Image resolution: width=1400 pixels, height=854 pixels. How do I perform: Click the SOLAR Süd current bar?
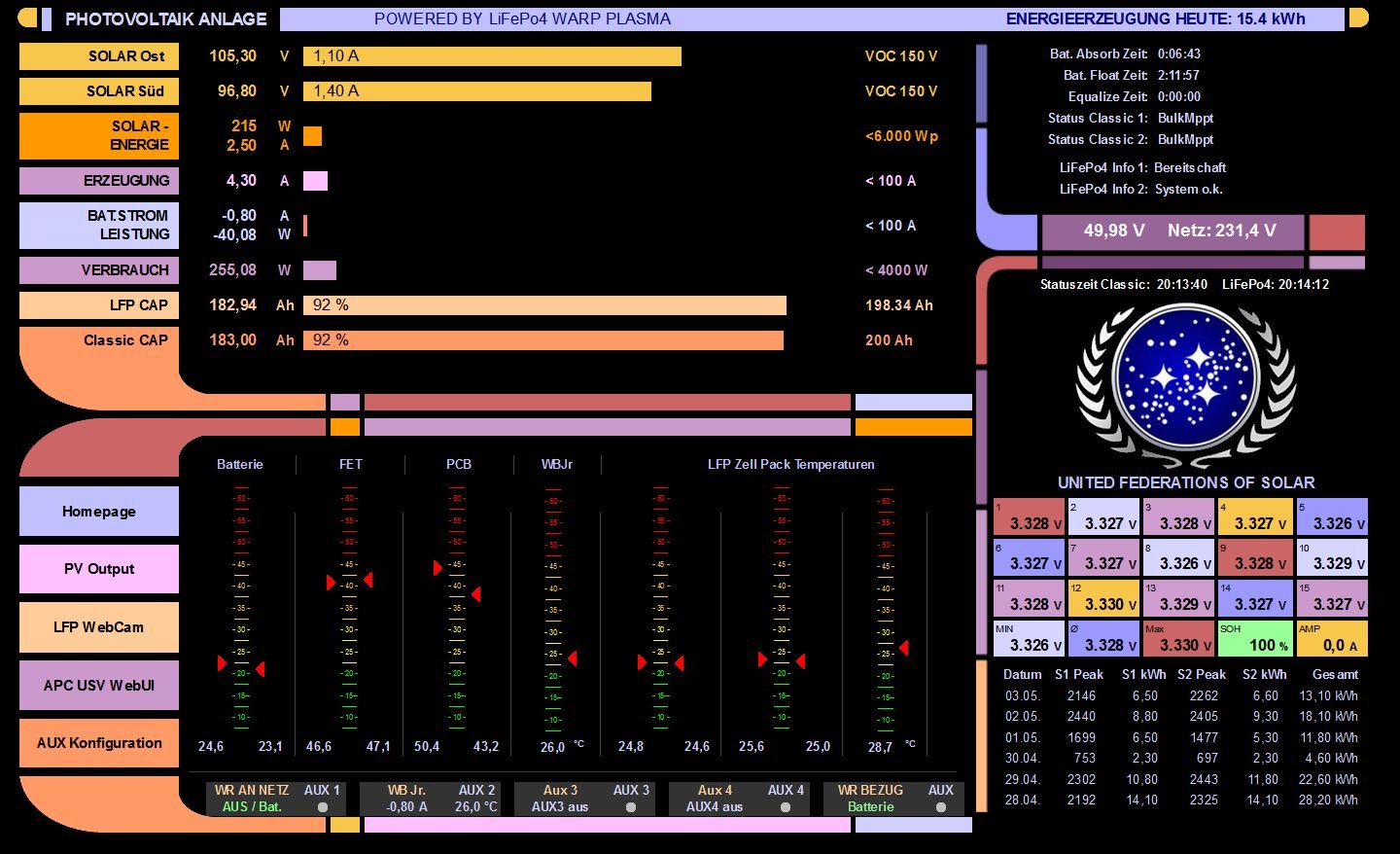click(x=477, y=91)
